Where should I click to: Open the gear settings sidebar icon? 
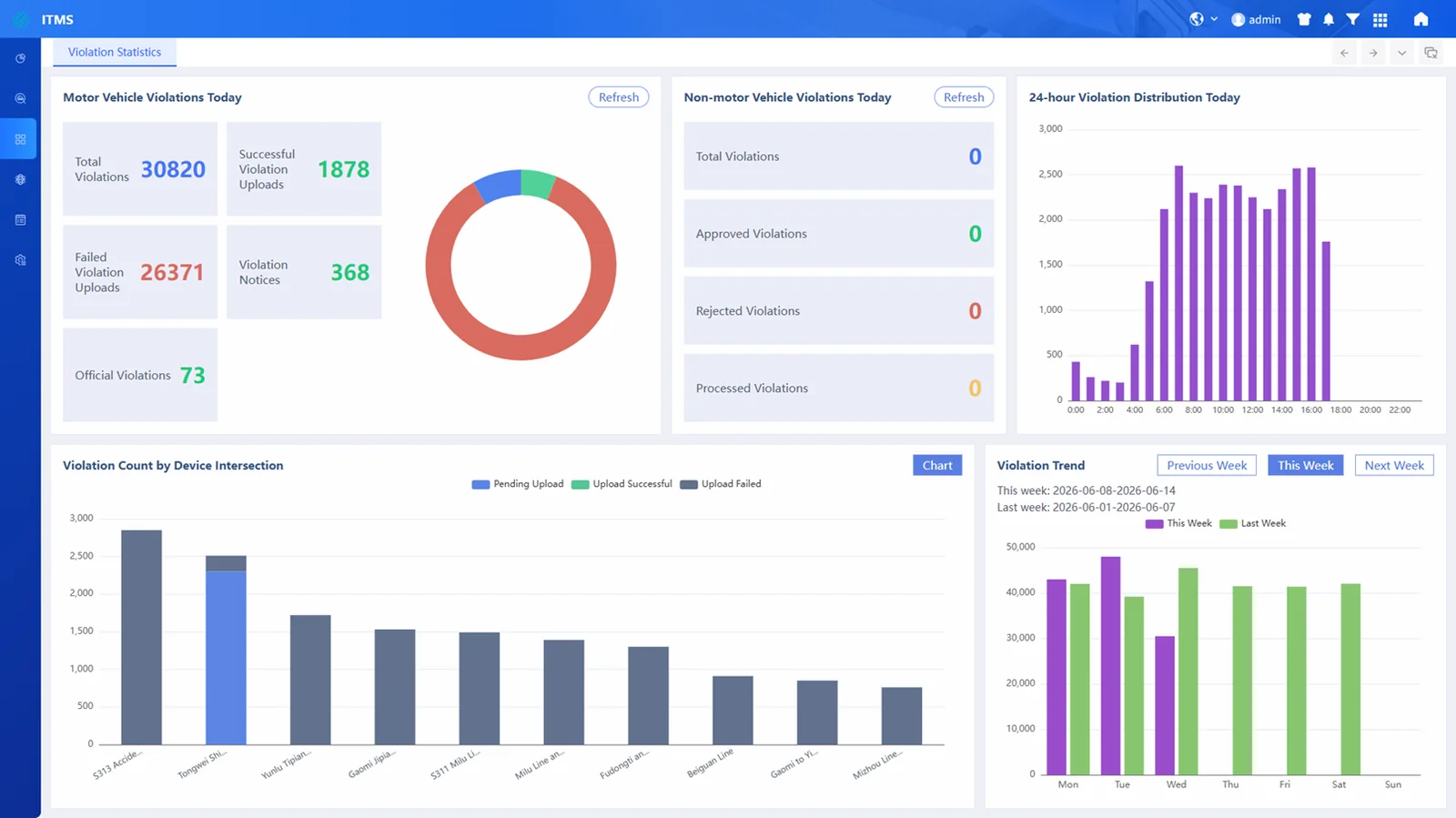tap(20, 260)
